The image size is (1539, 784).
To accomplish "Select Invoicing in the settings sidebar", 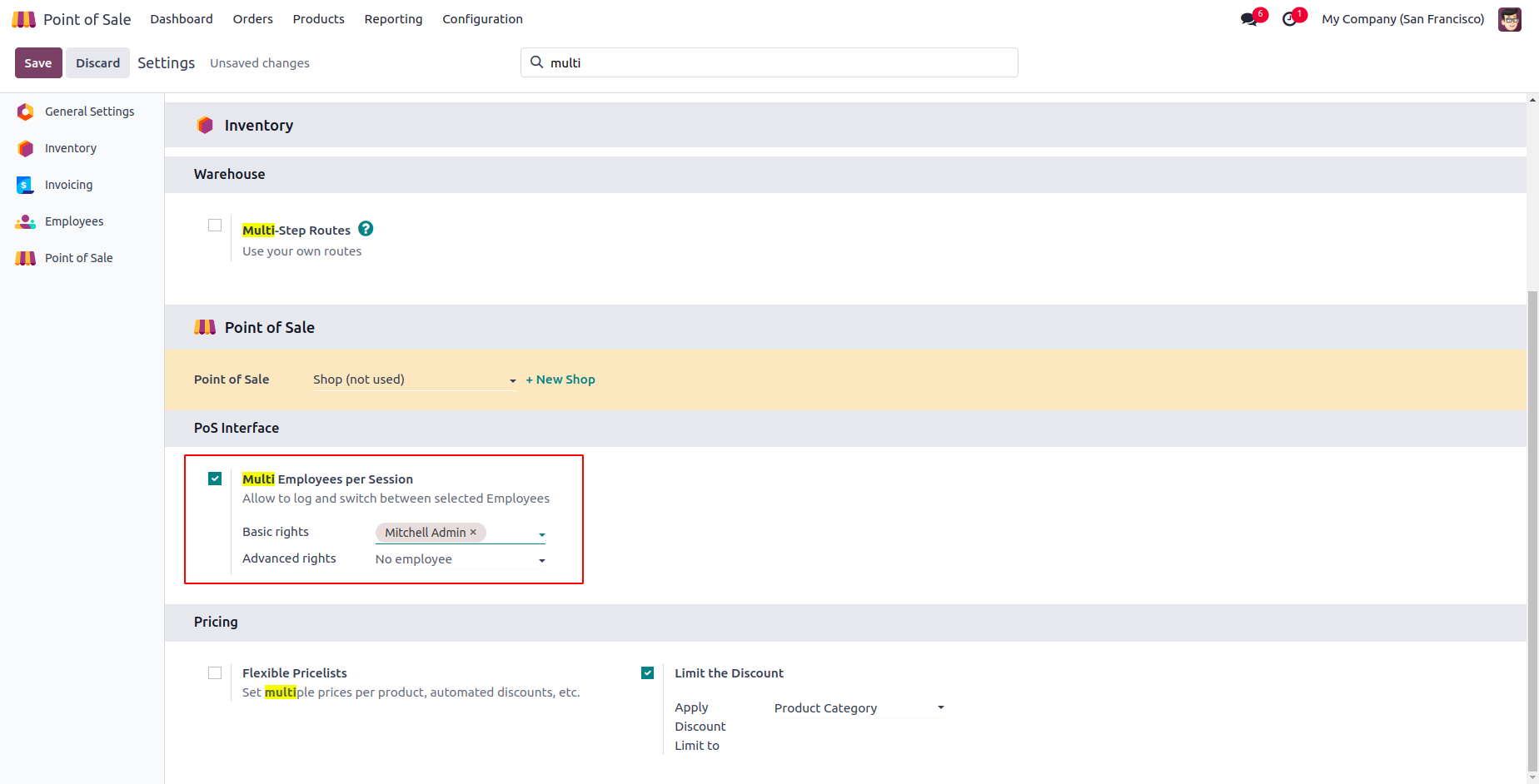I will [69, 185].
